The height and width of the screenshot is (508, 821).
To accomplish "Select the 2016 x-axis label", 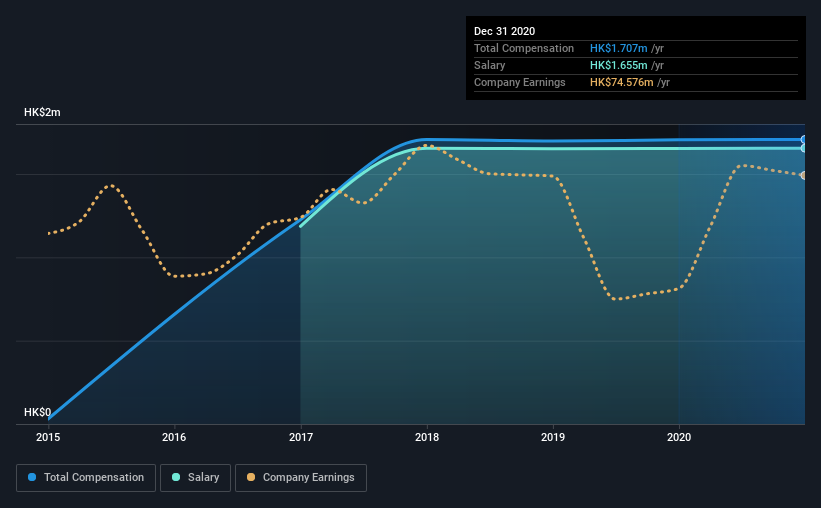I will (x=174, y=437).
